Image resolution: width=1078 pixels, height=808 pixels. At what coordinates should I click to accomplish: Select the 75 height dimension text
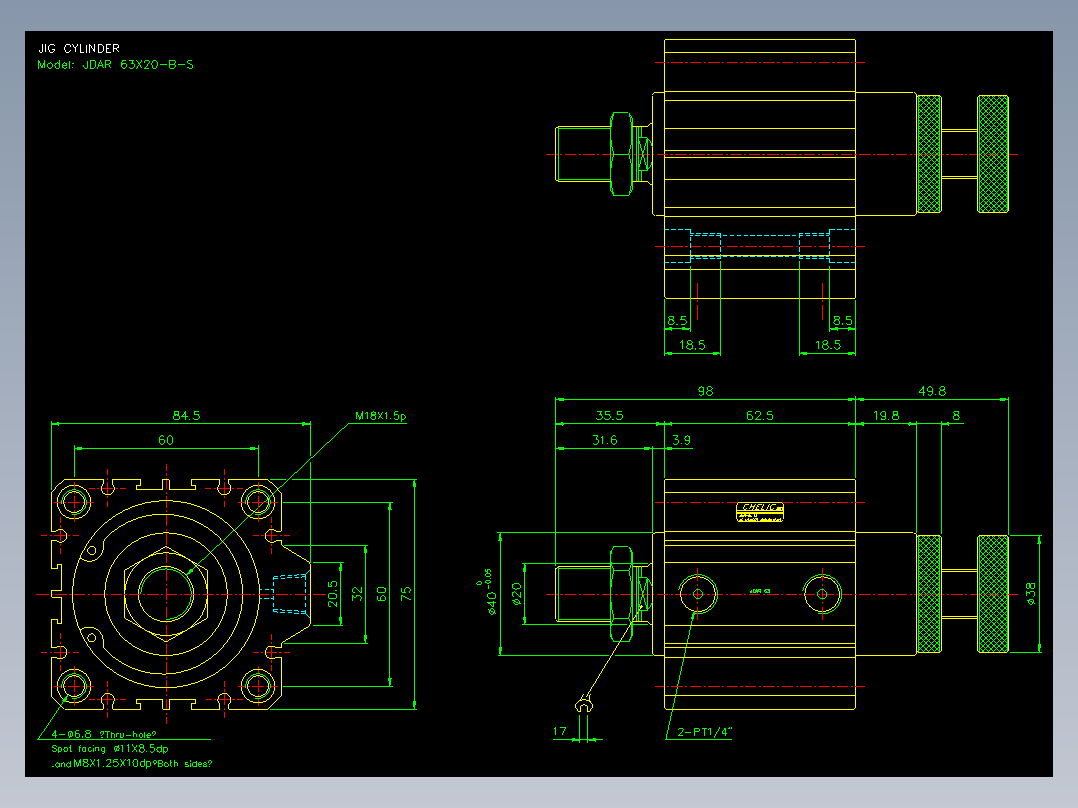point(406,594)
